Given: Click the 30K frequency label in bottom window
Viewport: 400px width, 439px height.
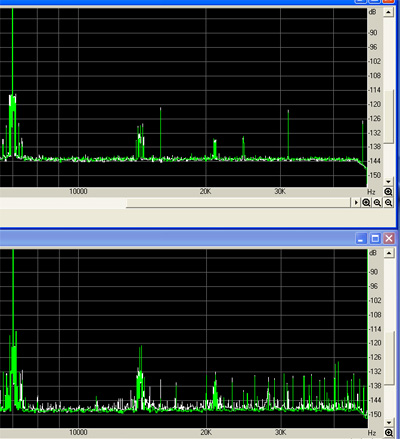Looking at the screenshot, I should tap(280, 432).
